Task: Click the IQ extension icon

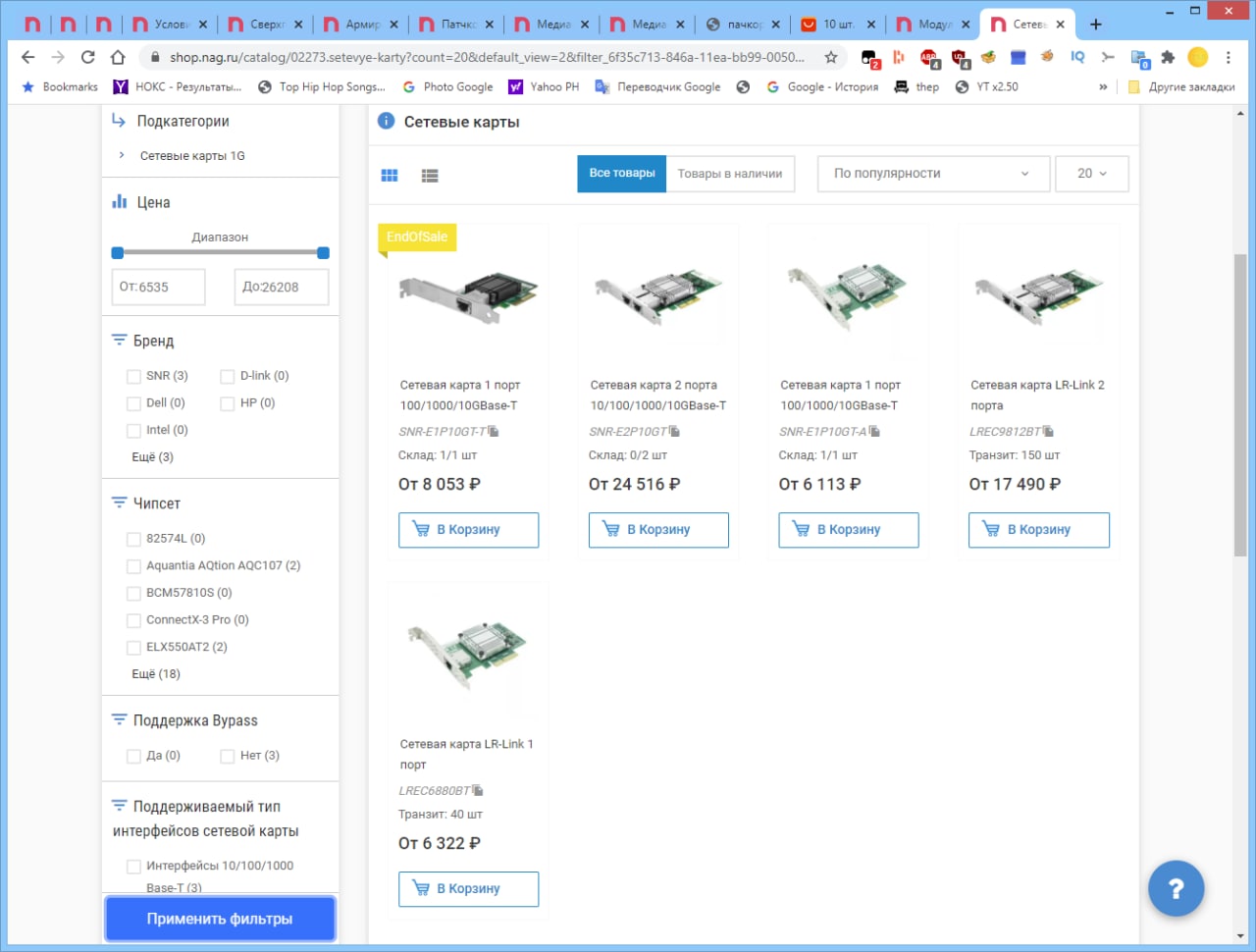Action: [x=1077, y=57]
